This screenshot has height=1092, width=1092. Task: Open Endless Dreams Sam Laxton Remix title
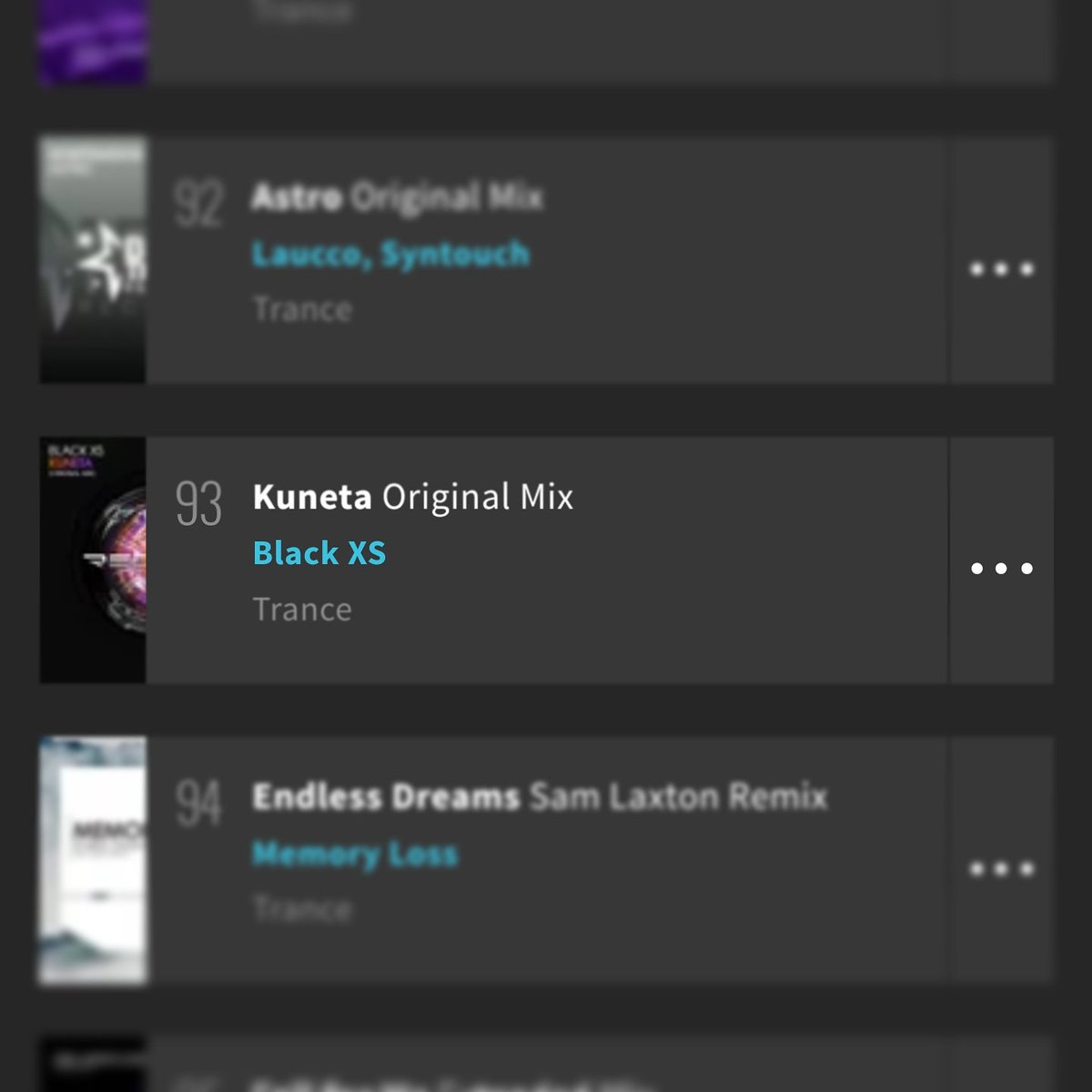[540, 797]
